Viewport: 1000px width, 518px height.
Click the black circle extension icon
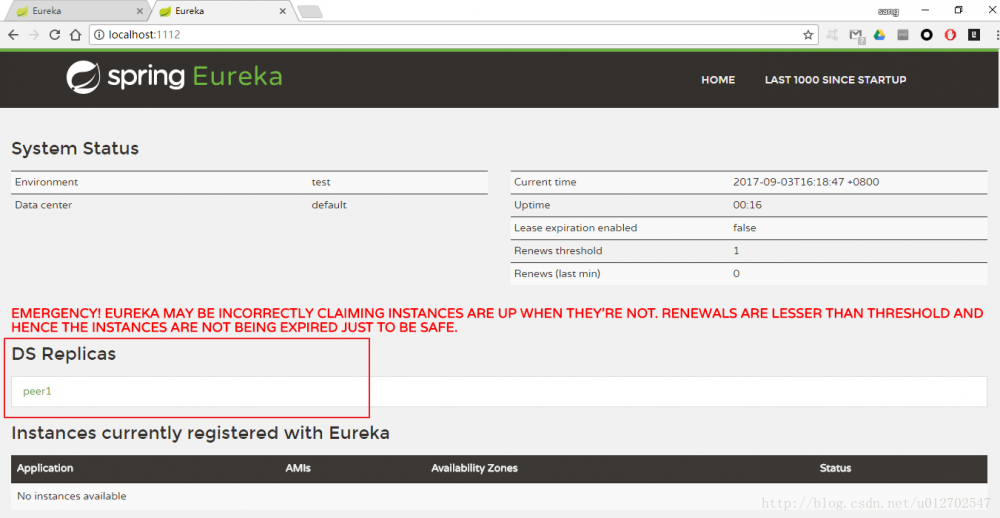click(927, 35)
